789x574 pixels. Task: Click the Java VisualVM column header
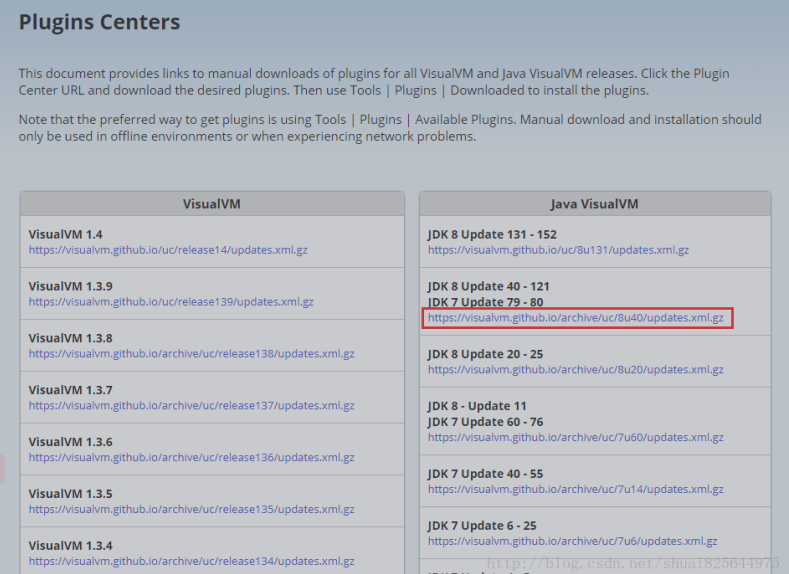point(594,204)
